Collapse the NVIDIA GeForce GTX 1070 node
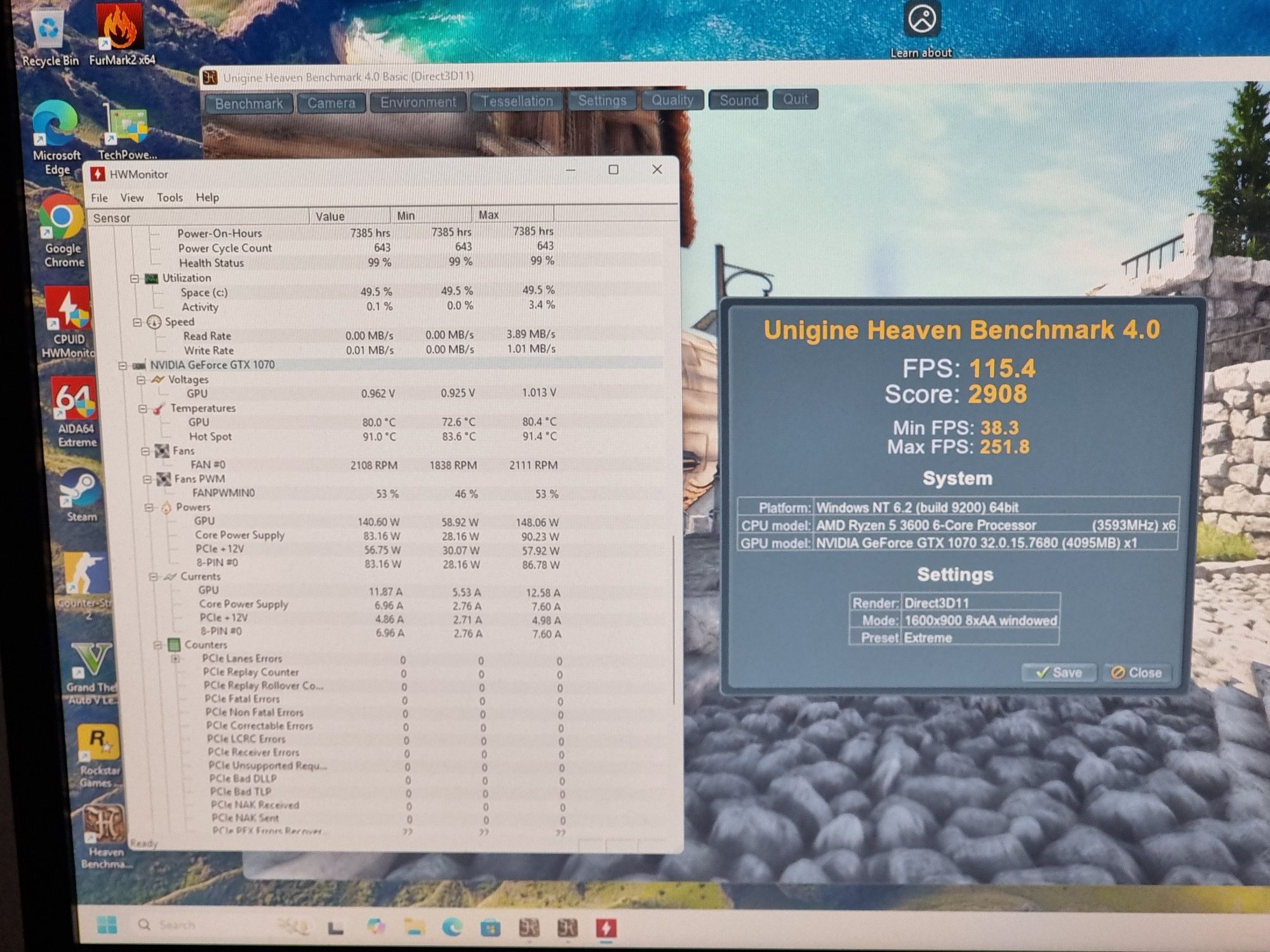Viewport: 1270px width, 952px height. tap(123, 366)
